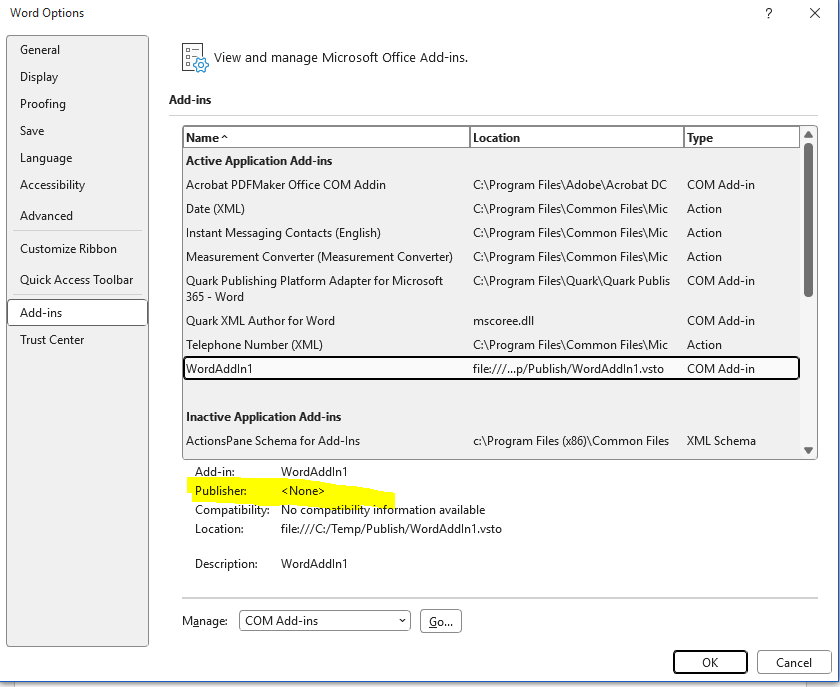Click the No compatibility information available text
This screenshot has height=687, width=840.
pyautogui.click(x=383, y=510)
